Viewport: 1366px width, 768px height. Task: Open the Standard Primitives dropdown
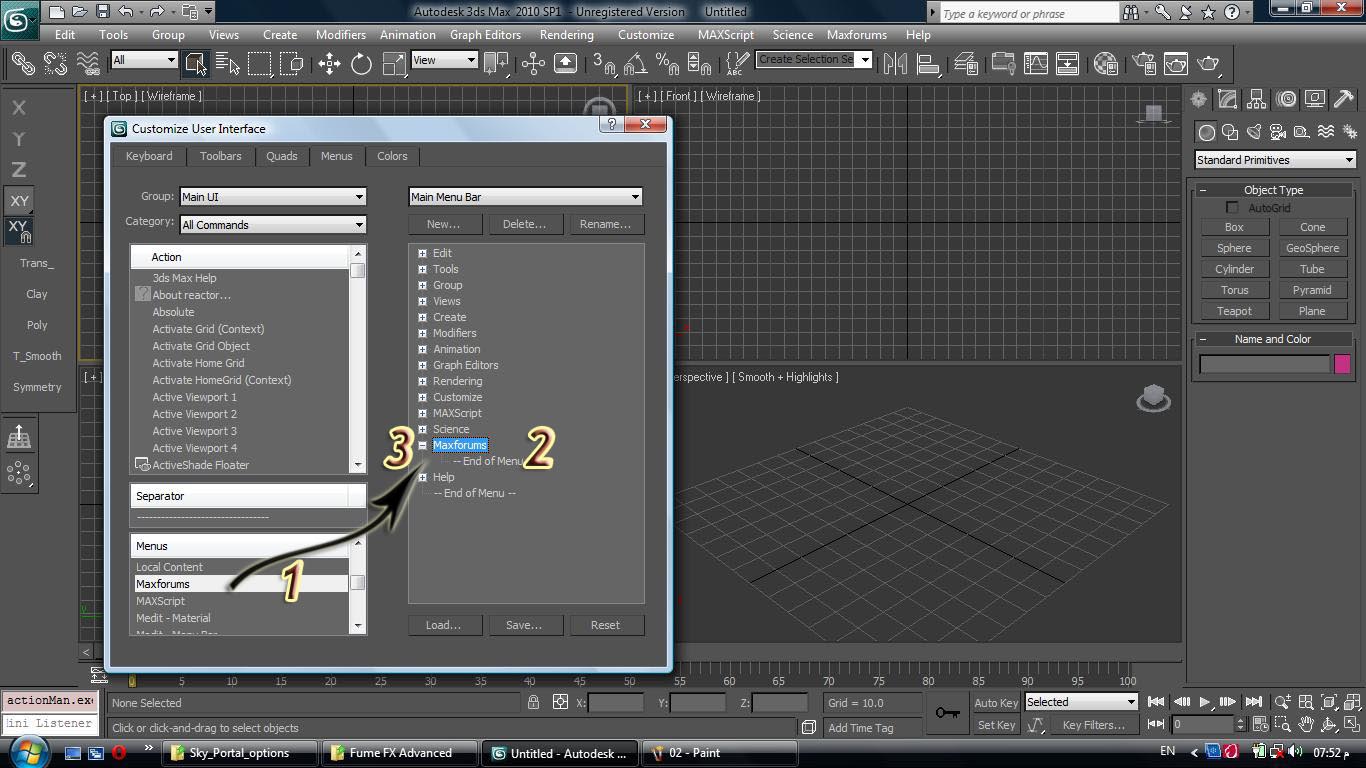[x=1275, y=160]
